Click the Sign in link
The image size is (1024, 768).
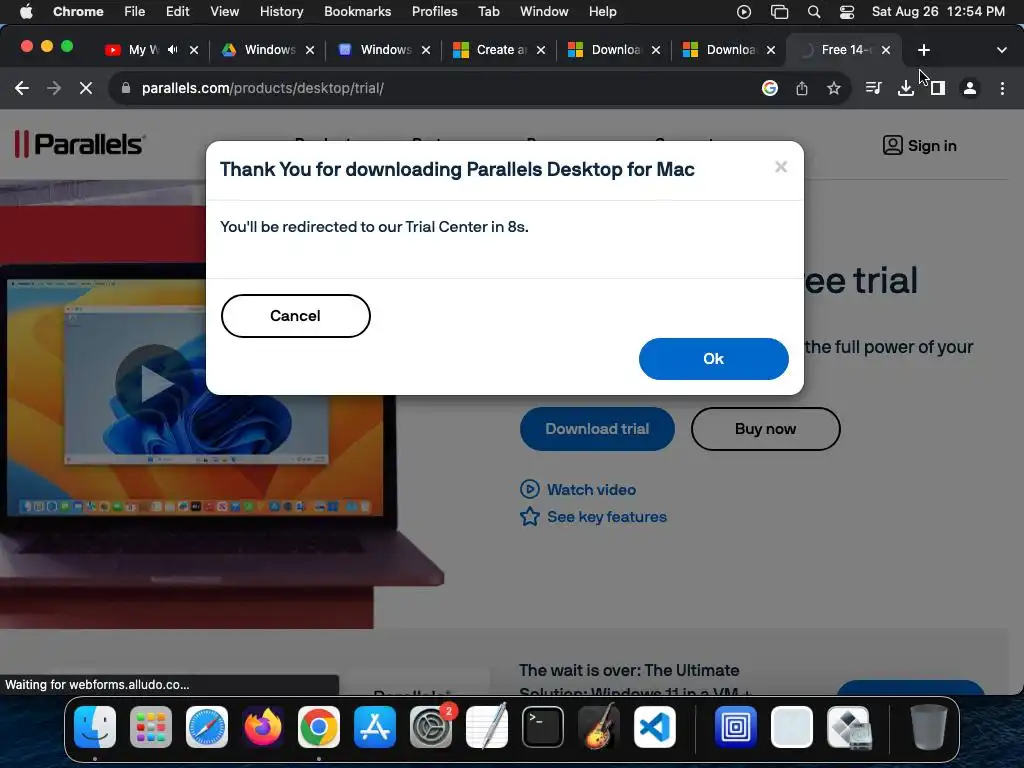pos(920,146)
